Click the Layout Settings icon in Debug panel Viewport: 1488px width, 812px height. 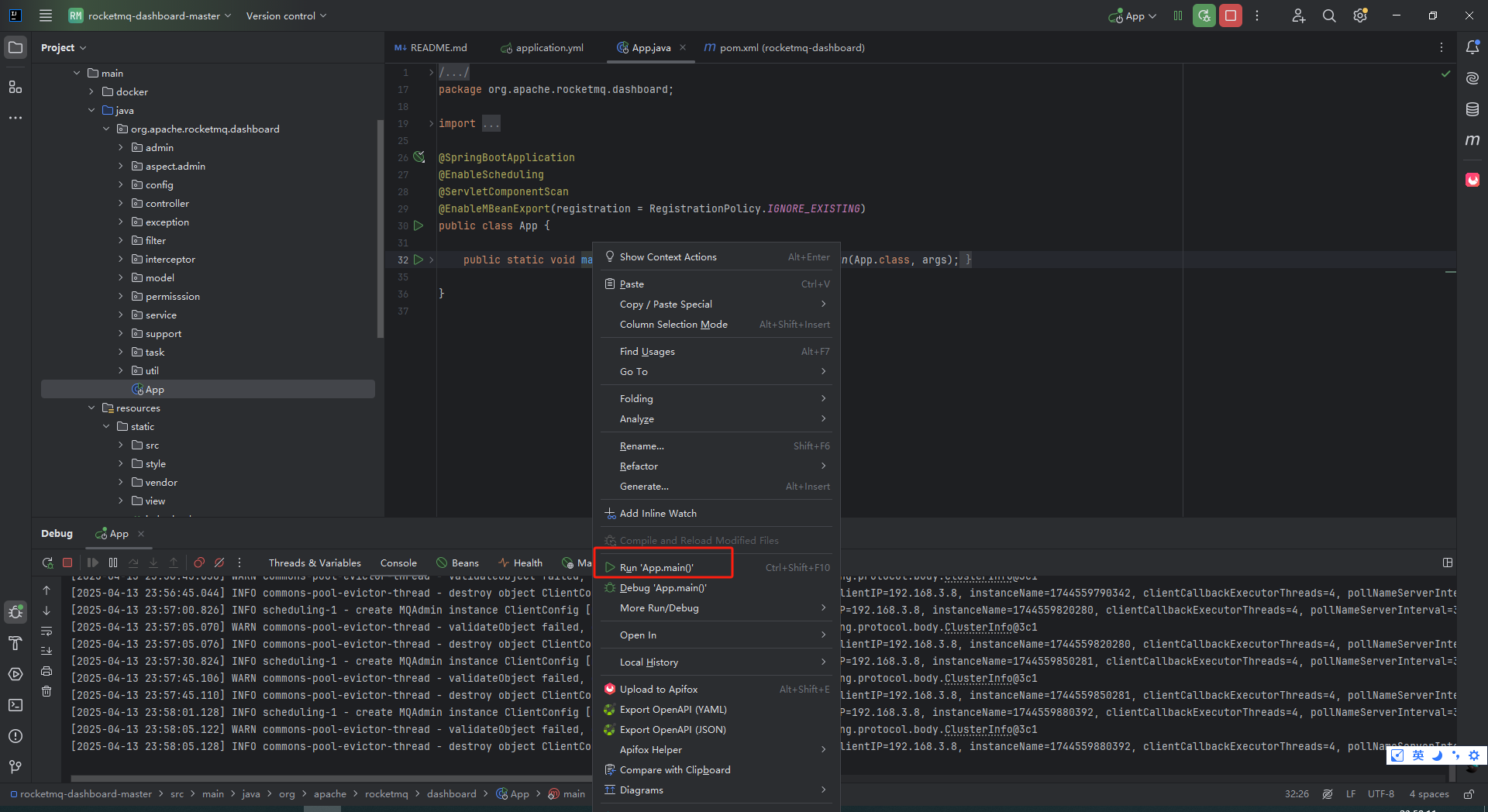tap(1447, 563)
